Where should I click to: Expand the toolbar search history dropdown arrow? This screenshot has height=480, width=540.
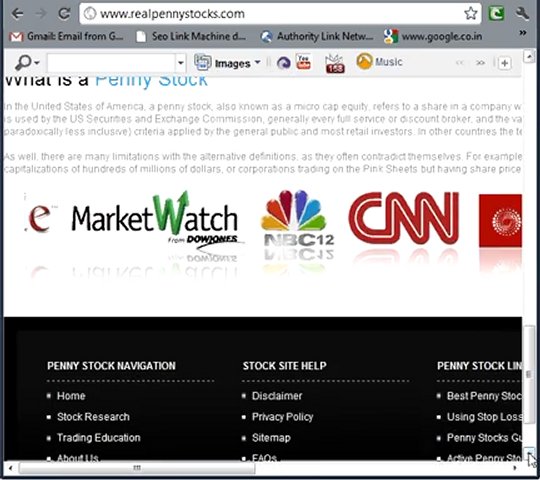180,63
